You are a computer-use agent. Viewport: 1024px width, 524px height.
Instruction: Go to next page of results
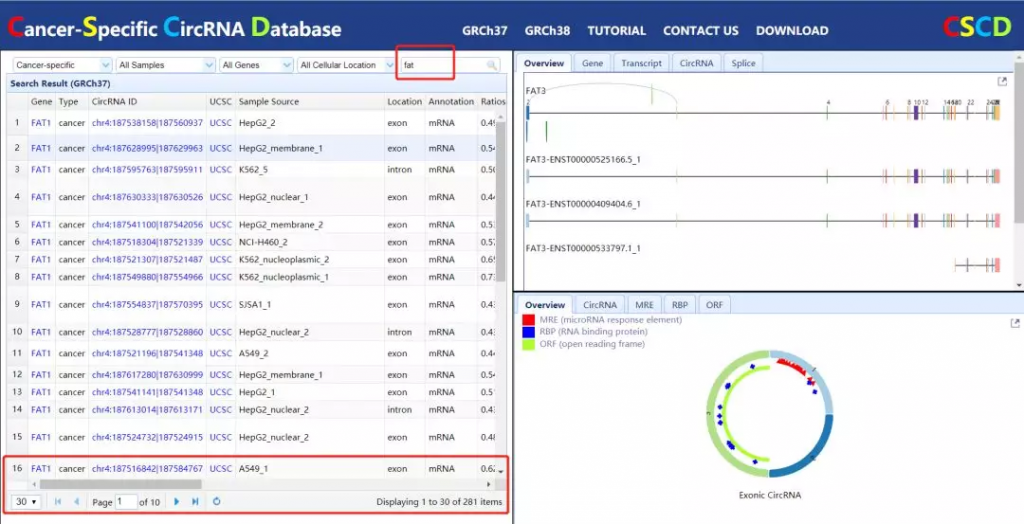tap(176, 502)
